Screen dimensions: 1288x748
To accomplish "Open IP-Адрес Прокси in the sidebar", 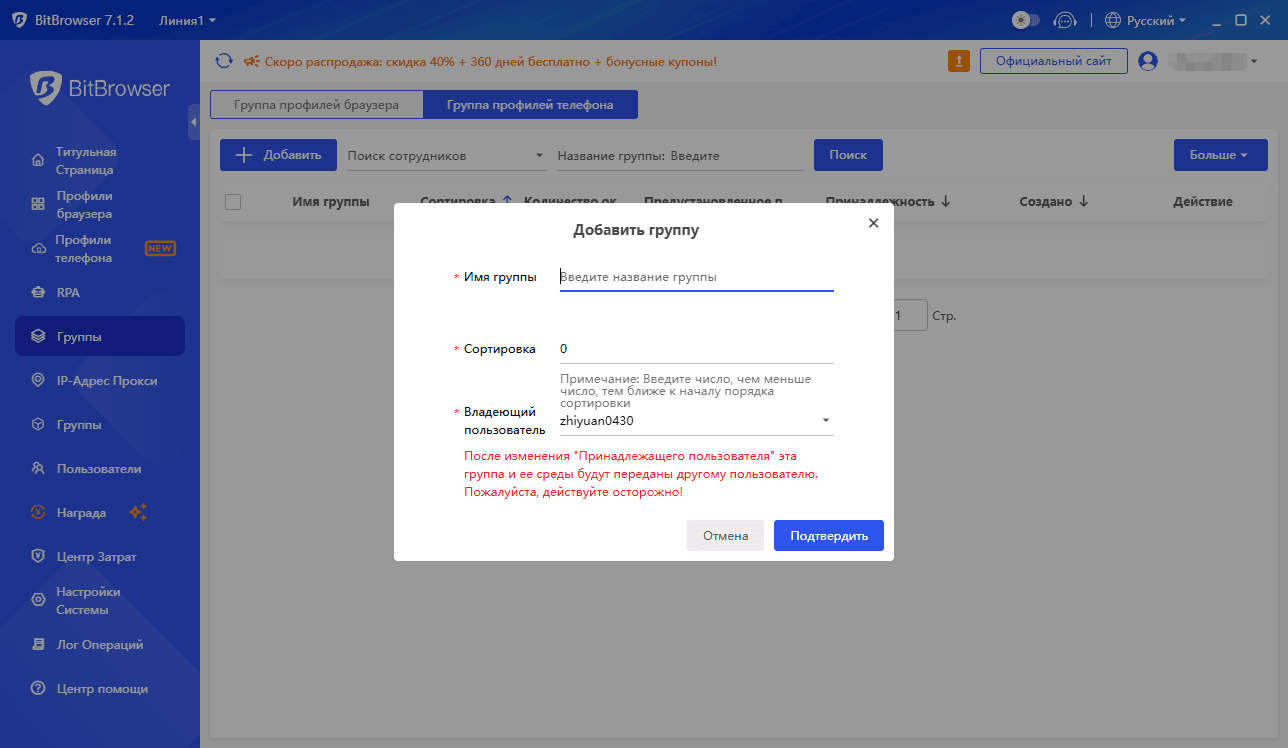I will pyautogui.click(x=100, y=381).
